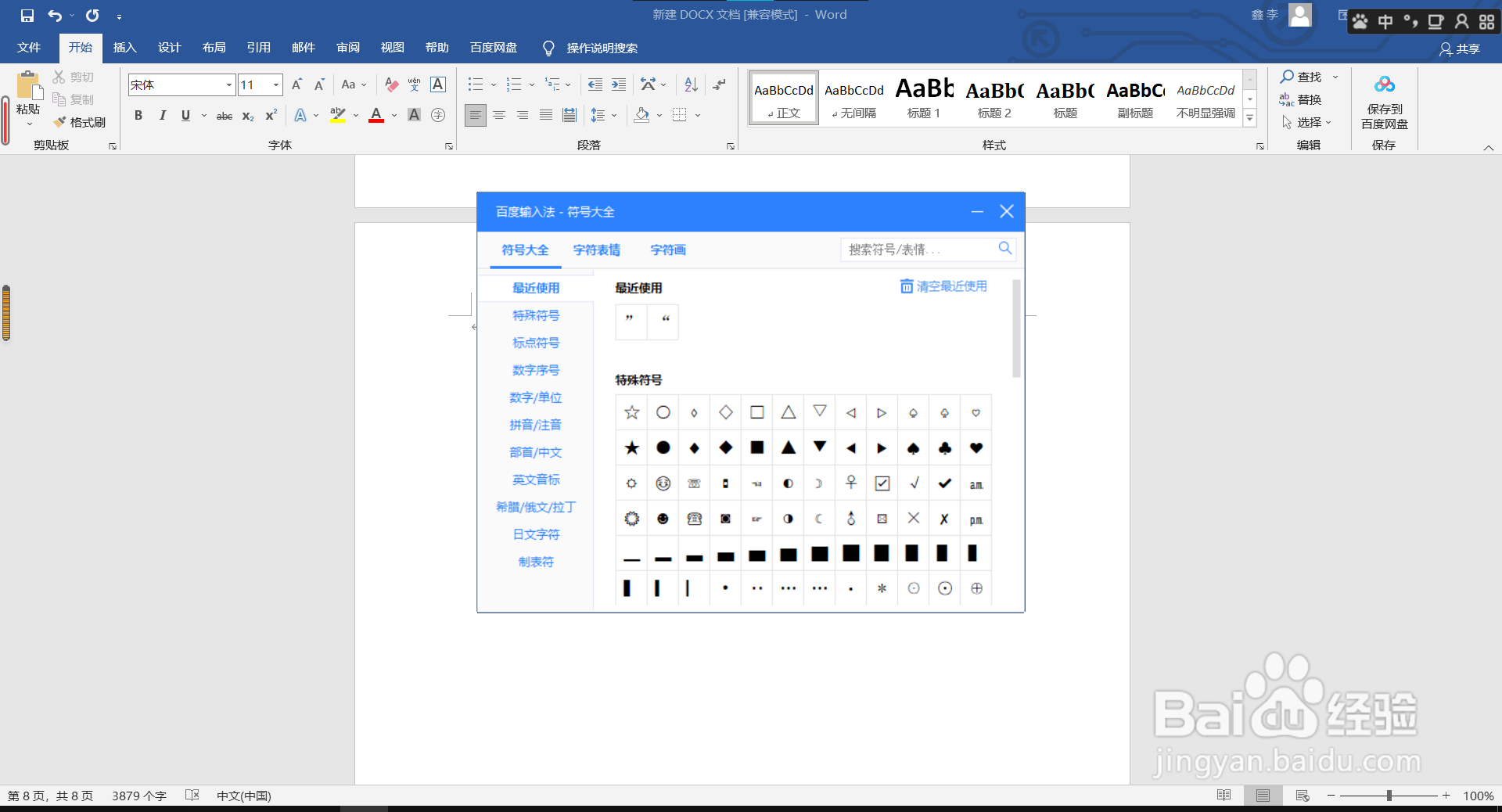The width and height of the screenshot is (1502, 812).
Task: Open the line spacing dropdown
Action: click(613, 115)
